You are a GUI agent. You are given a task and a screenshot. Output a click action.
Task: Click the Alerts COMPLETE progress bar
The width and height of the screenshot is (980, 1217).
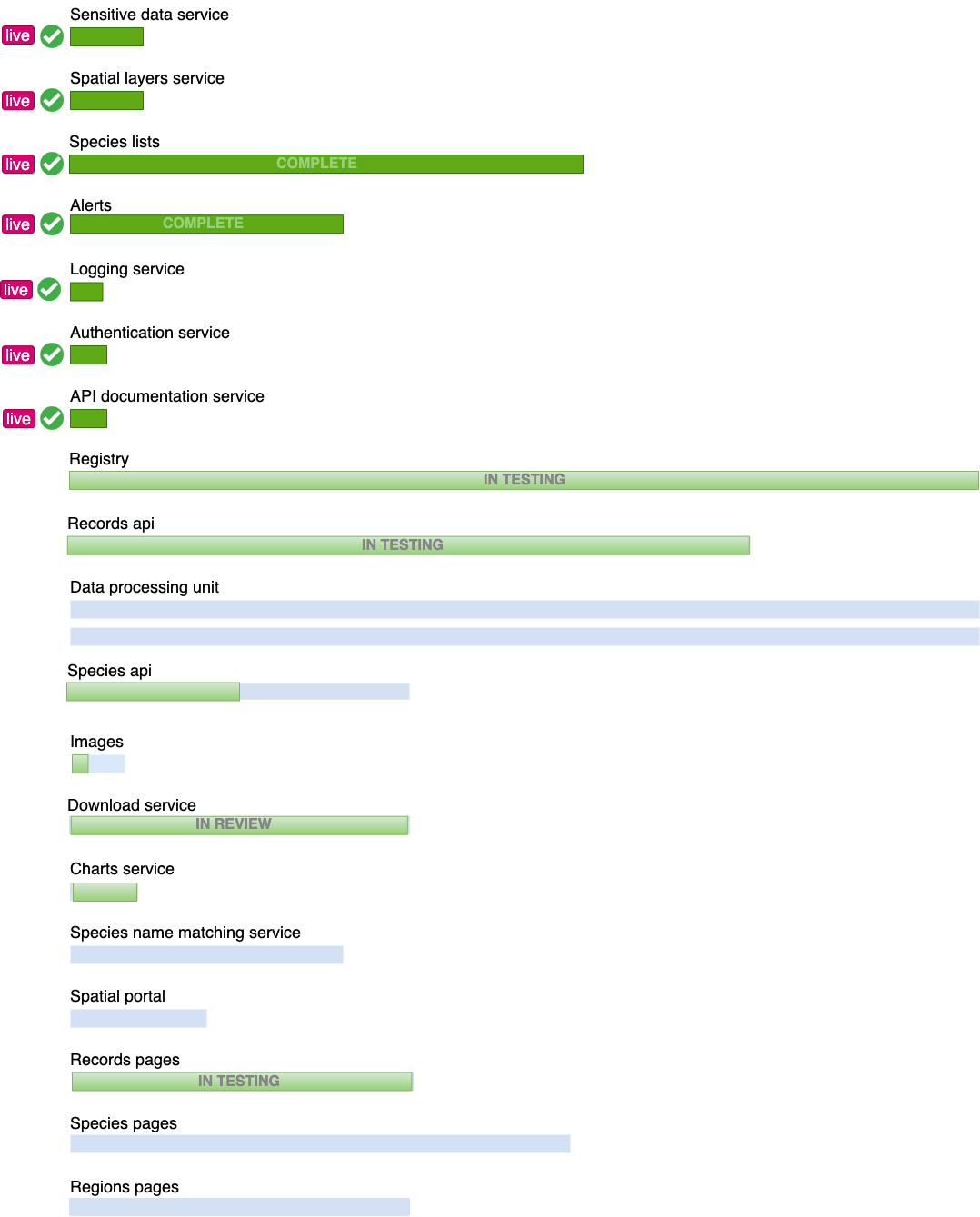tap(206, 224)
